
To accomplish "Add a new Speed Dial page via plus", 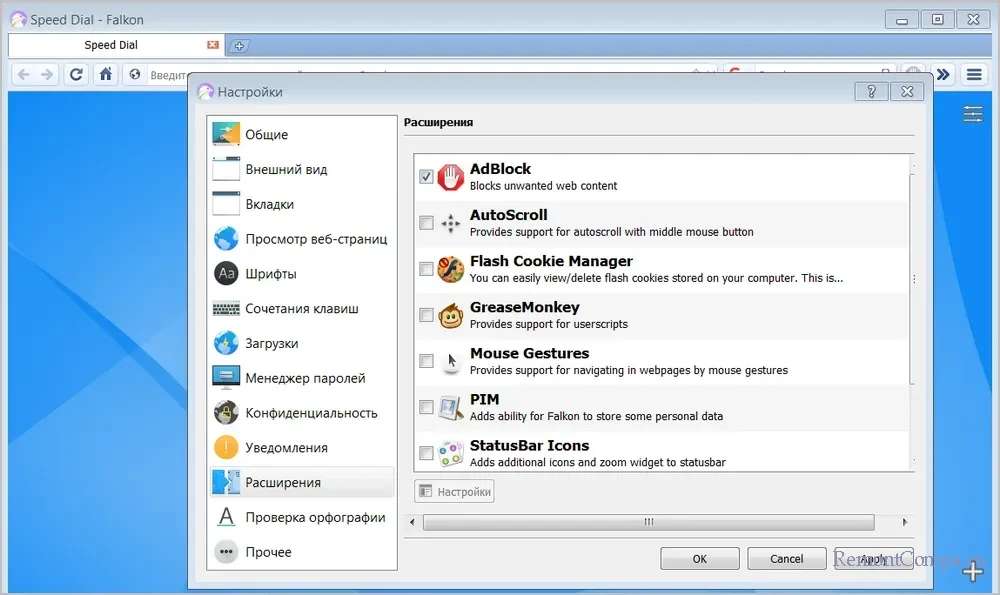I will coord(973,572).
